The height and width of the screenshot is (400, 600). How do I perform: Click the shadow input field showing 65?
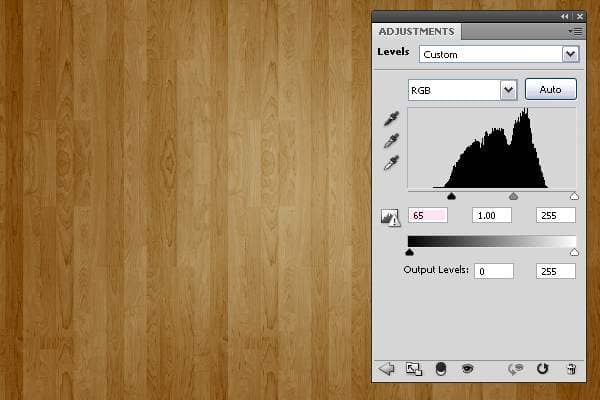[428, 216]
